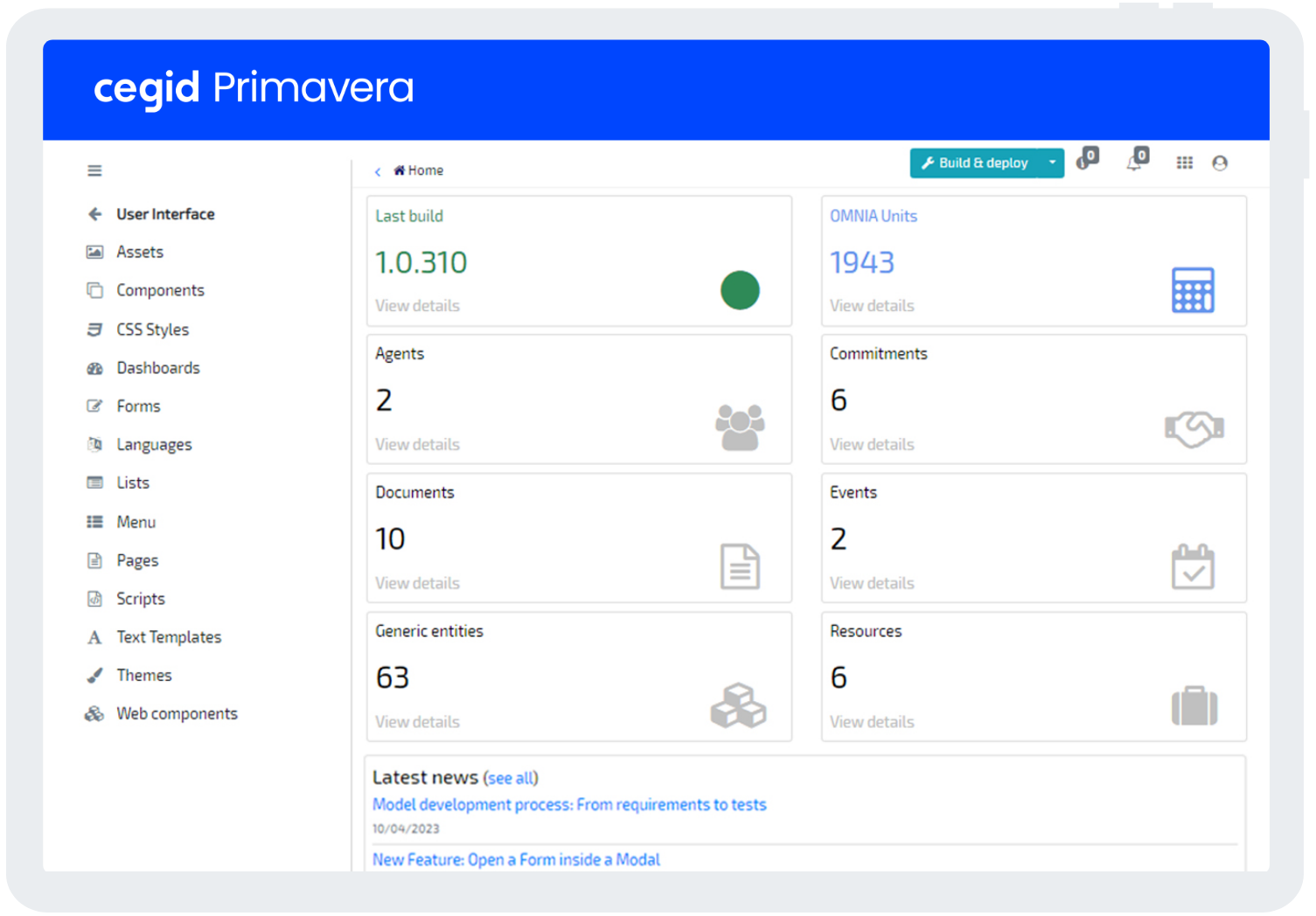Screen dimensions: 1316x916
Task: Click the Pages document icon
Action: [x=94, y=560]
